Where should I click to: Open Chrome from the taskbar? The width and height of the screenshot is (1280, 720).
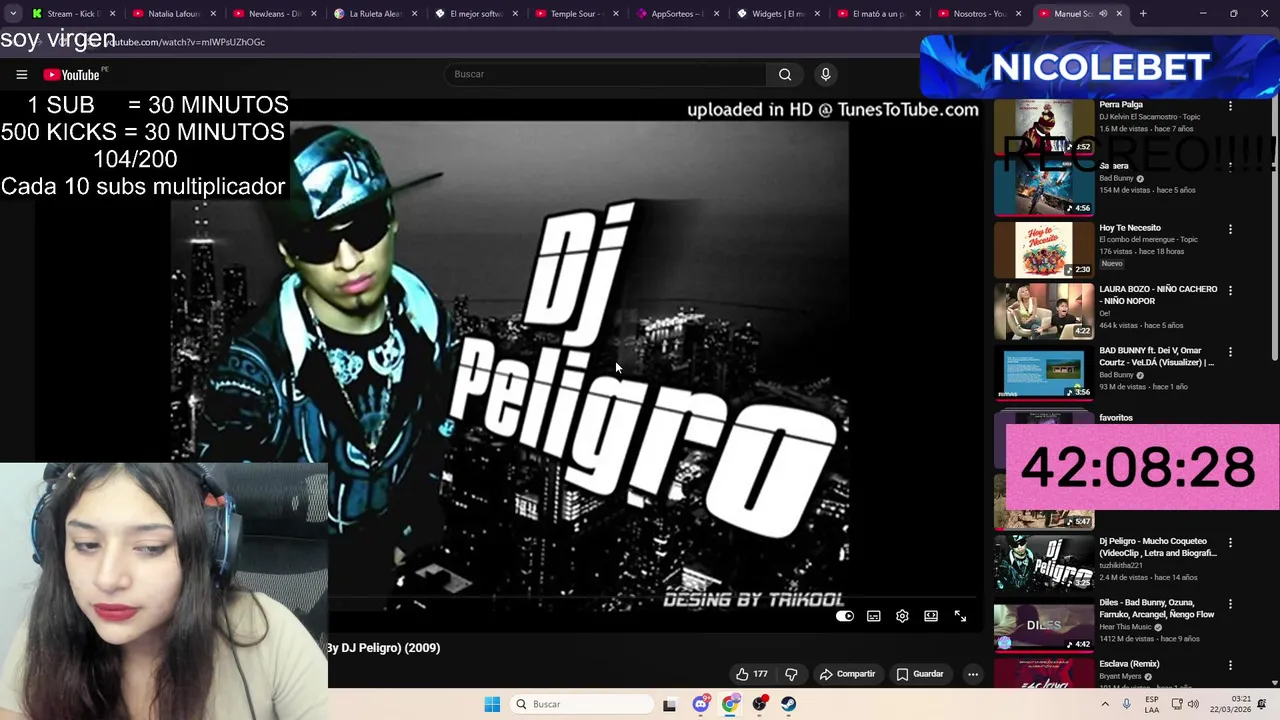click(x=730, y=704)
